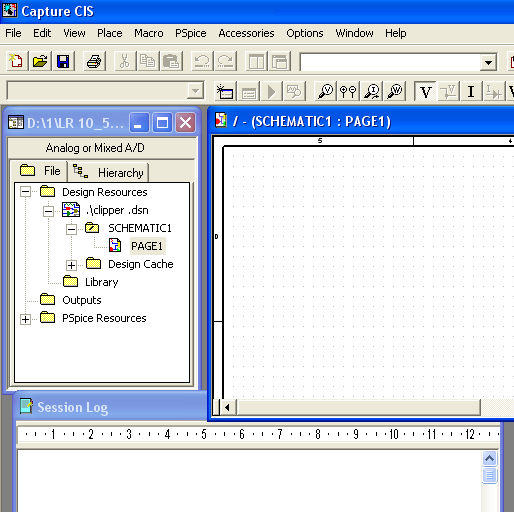Minimize the project manager window
514x512 pixels.
pos(139,123)
